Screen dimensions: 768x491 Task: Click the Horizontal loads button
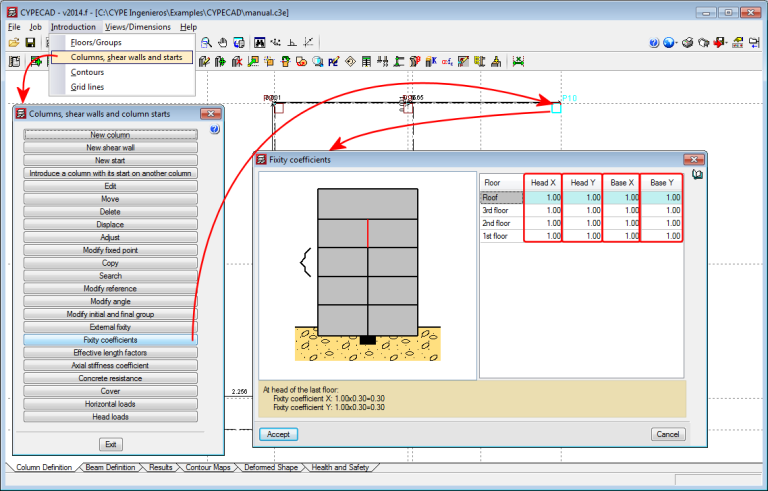(x=110, y=404)
